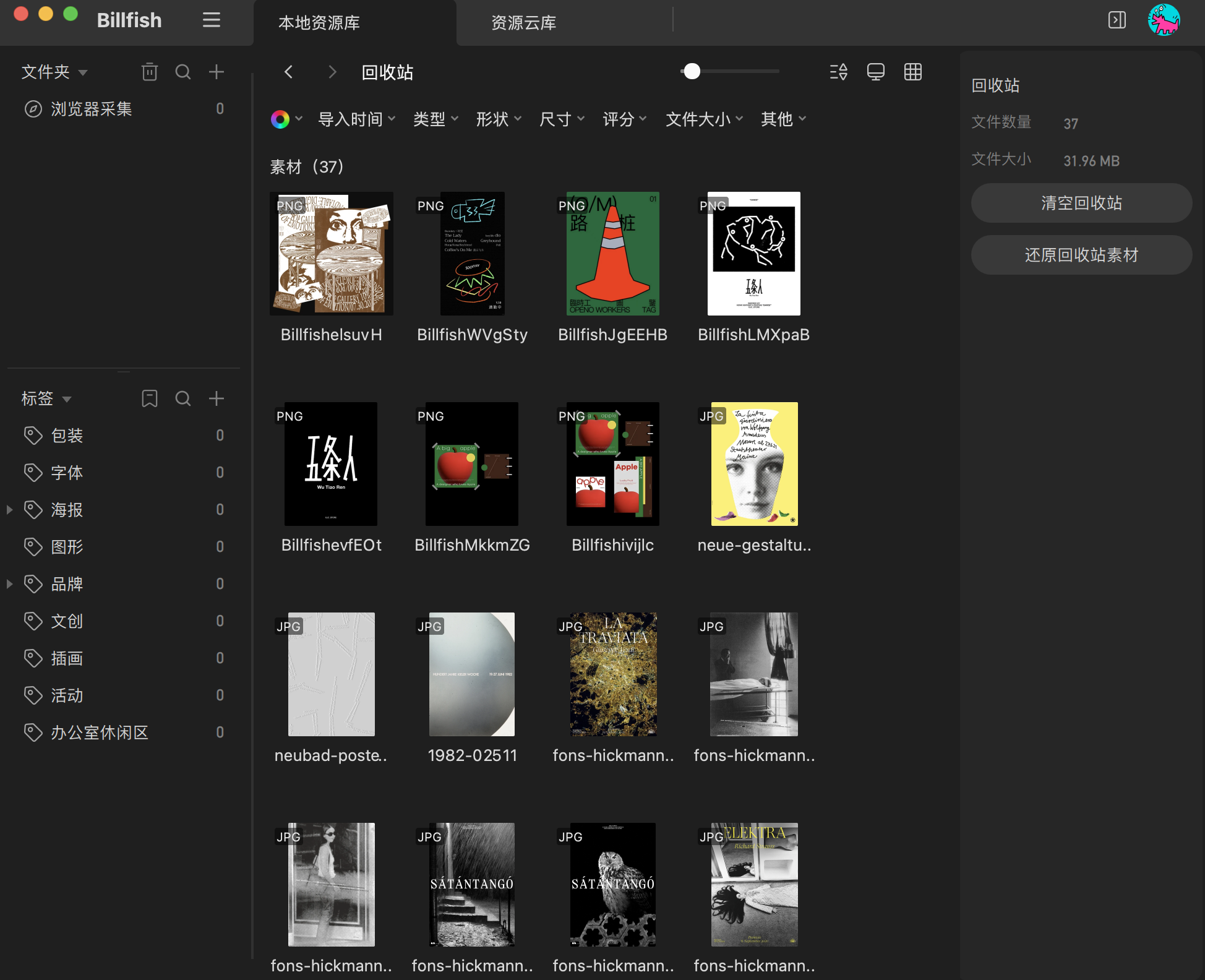Click the 素材 (37) section heading

(307, 166)
